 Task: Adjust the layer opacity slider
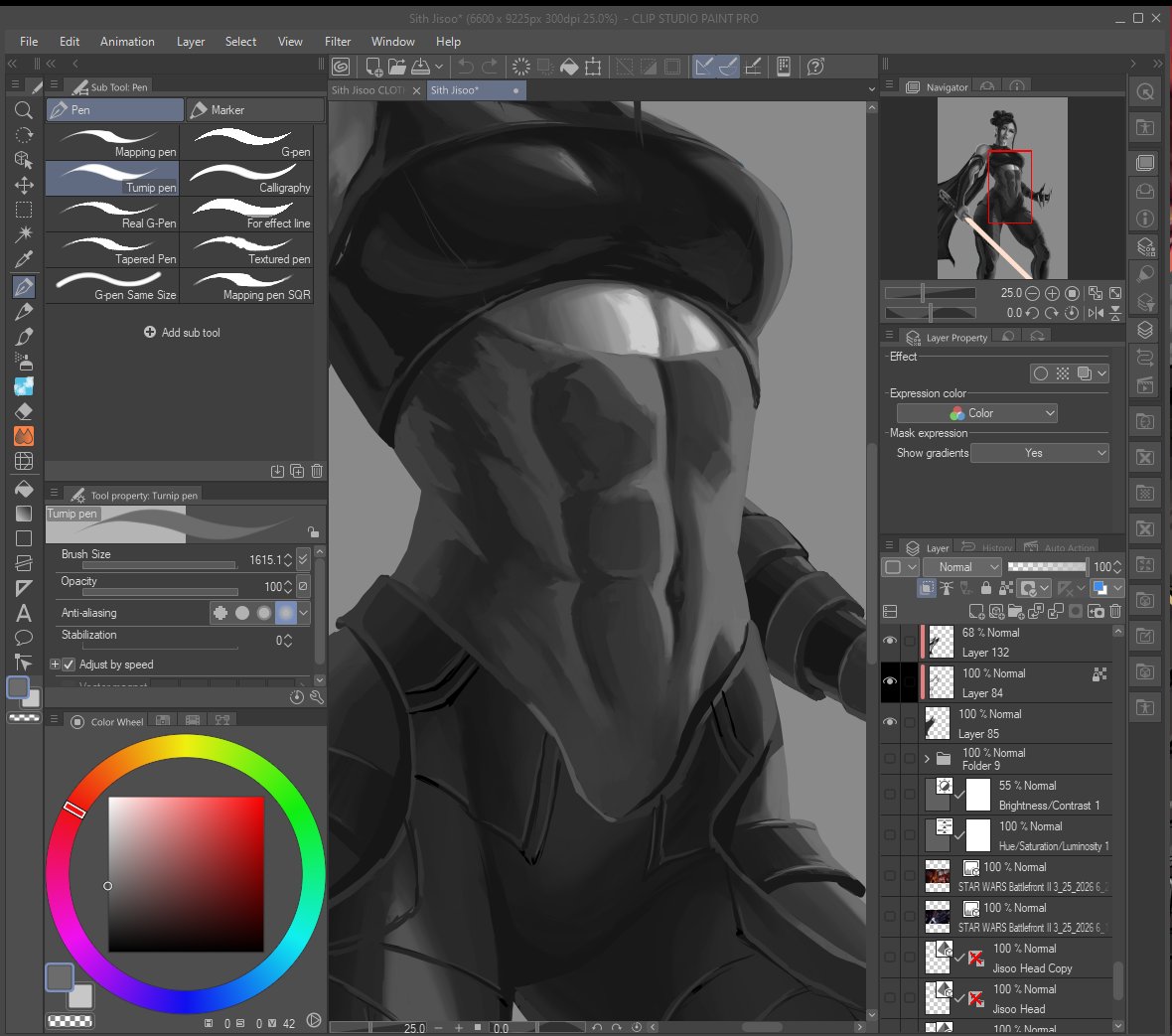pyautogui.click(x=1047, y=567)
